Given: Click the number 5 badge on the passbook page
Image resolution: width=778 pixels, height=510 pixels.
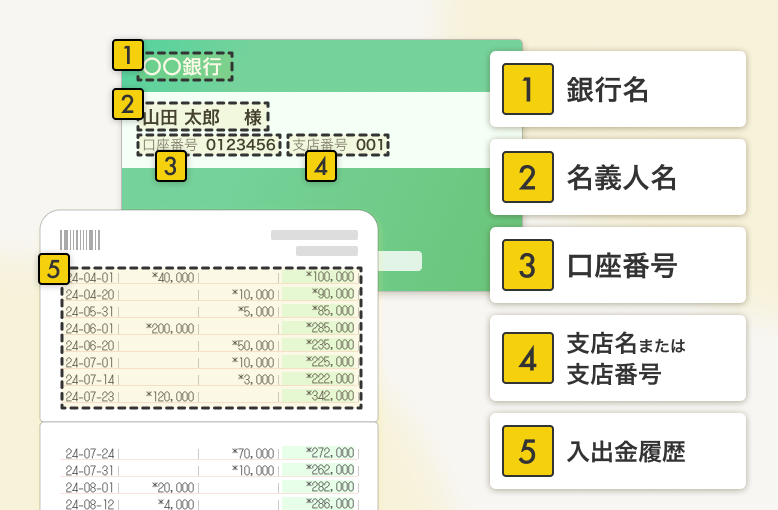Looking at the screenshot, I should (54, 268).
